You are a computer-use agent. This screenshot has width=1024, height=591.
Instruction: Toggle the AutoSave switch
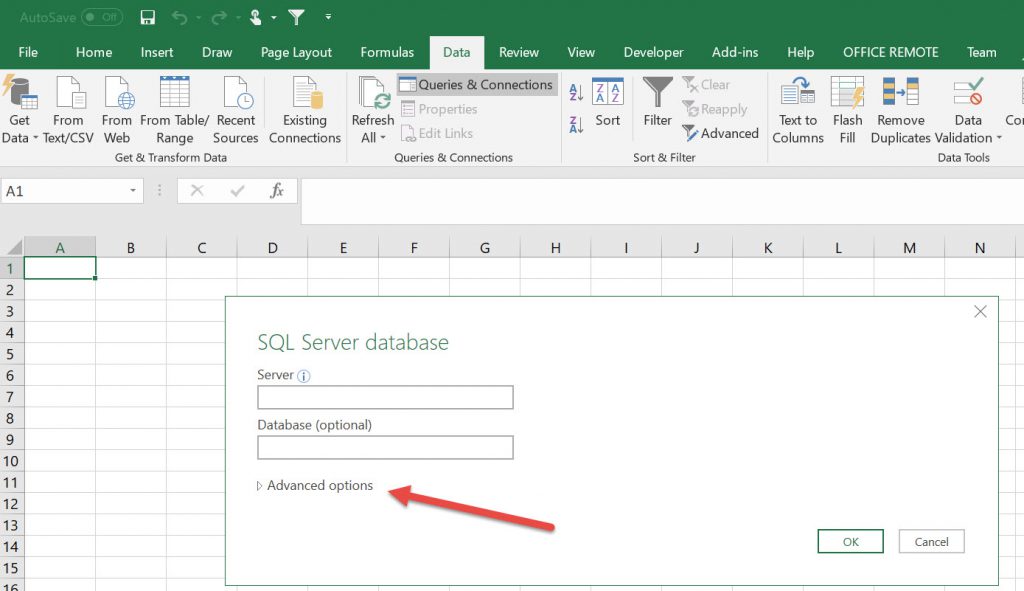coord(100,17)
